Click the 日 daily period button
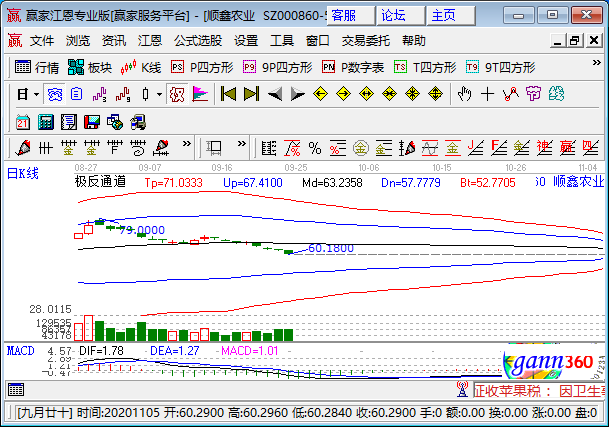609x427 pixels. point(23,94)
